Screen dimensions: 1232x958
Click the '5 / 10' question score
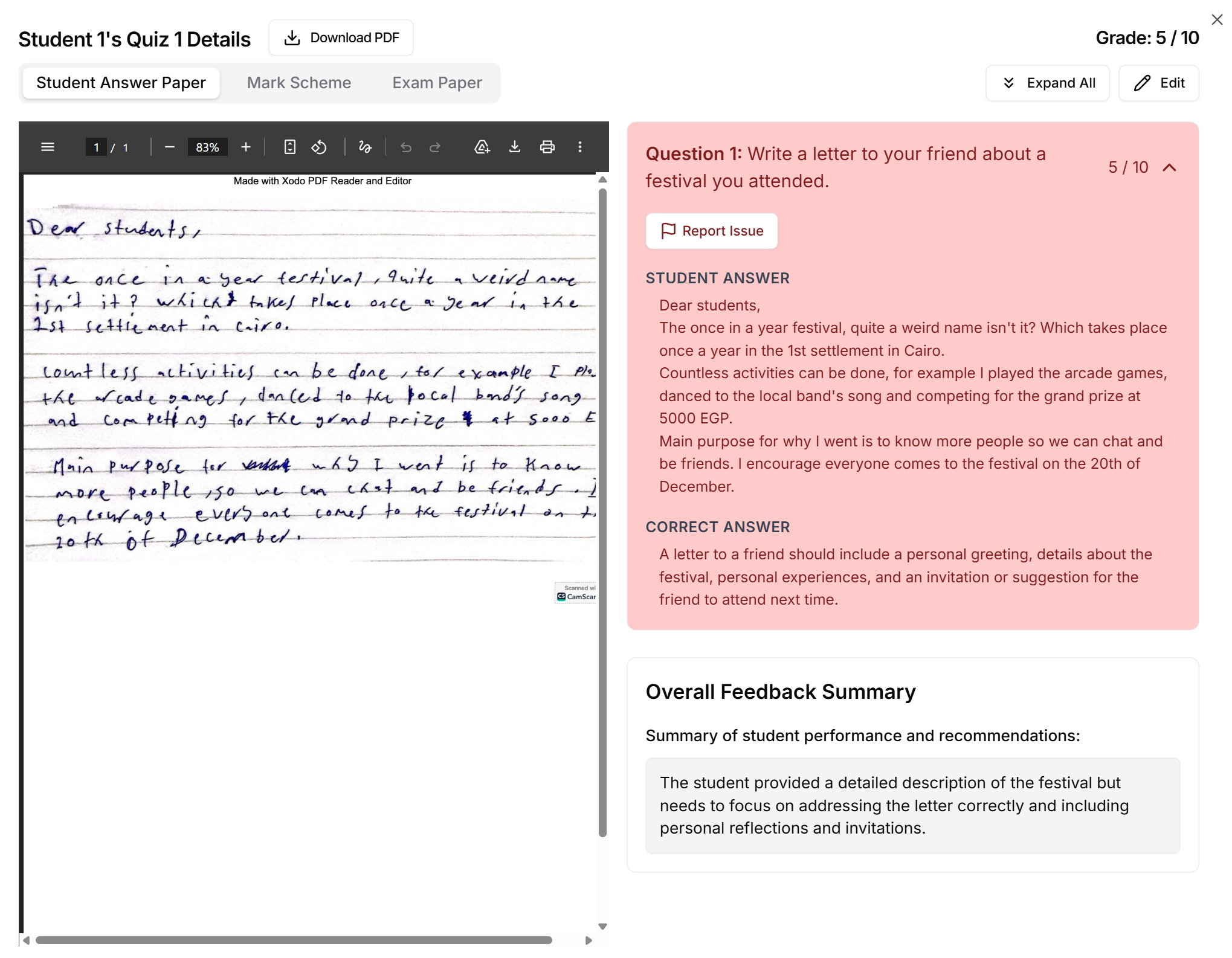click(x=1128, y=167)
